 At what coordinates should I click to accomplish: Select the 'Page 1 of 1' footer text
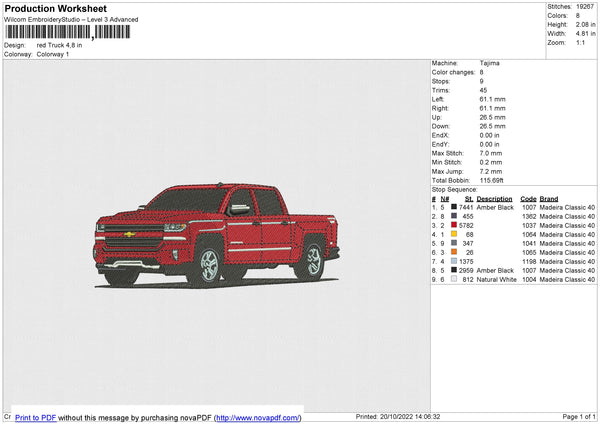[x=579, y=417]
